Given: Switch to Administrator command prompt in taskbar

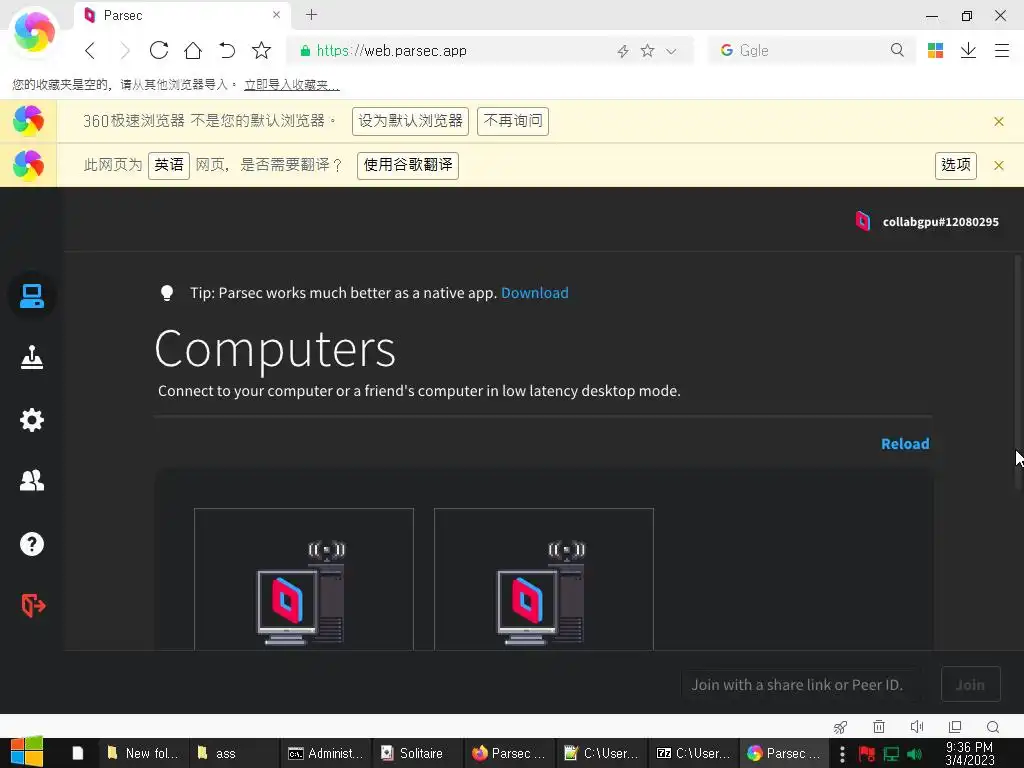Looking at the screenshot, I should pos(325,753).
